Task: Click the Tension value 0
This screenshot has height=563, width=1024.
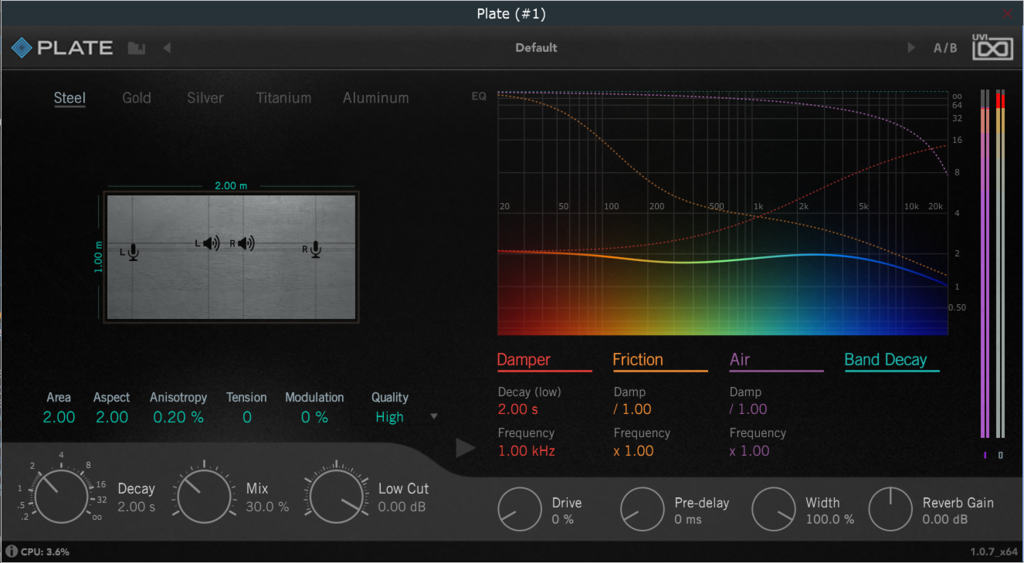Action: (247, 417)
